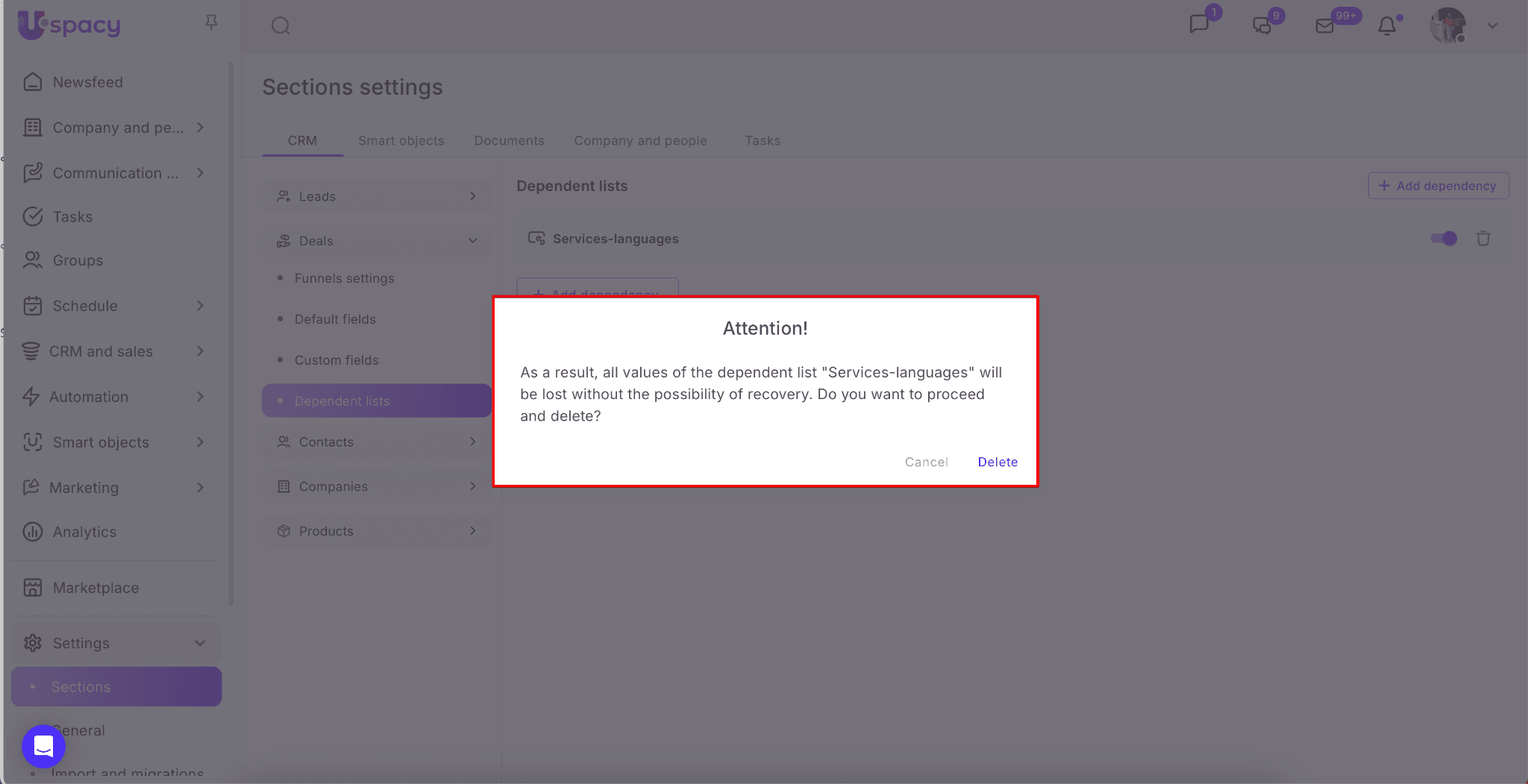
Task: Click the Add dependency button
Action: point(1438,186)
